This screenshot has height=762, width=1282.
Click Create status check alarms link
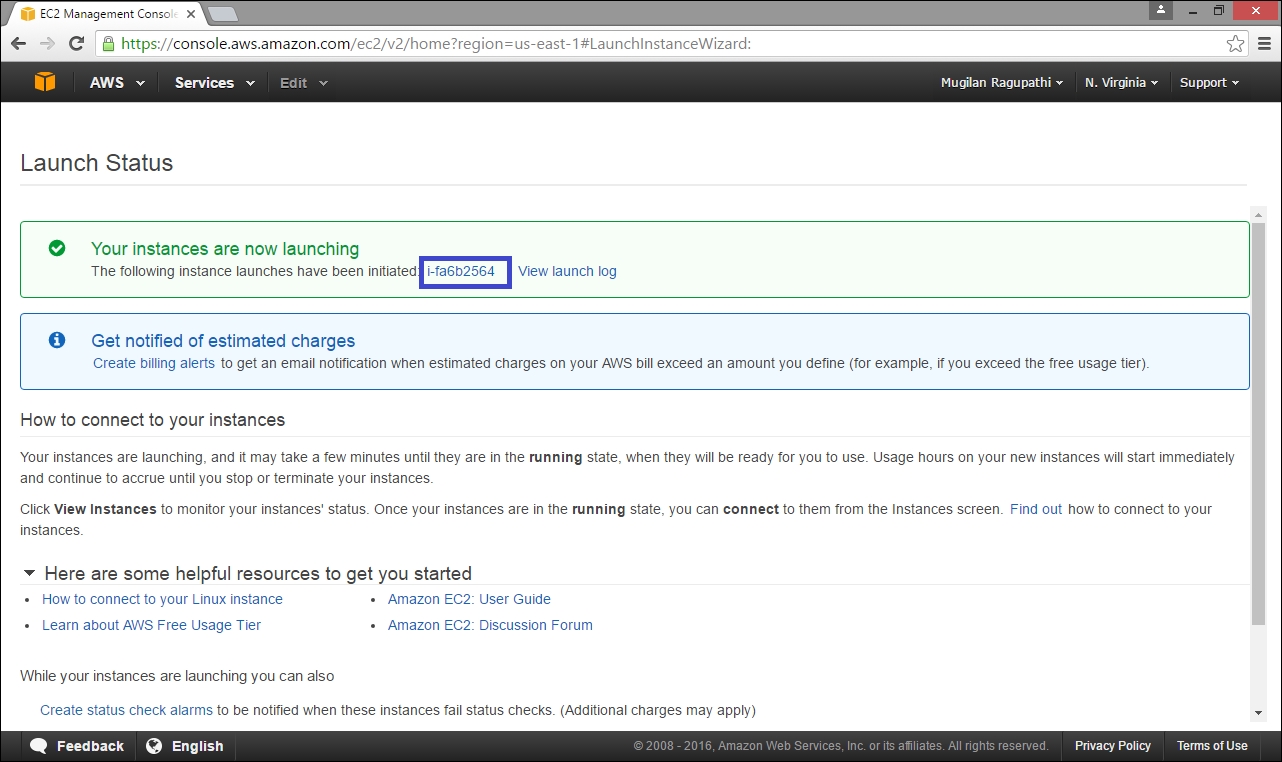coord(126,710)
